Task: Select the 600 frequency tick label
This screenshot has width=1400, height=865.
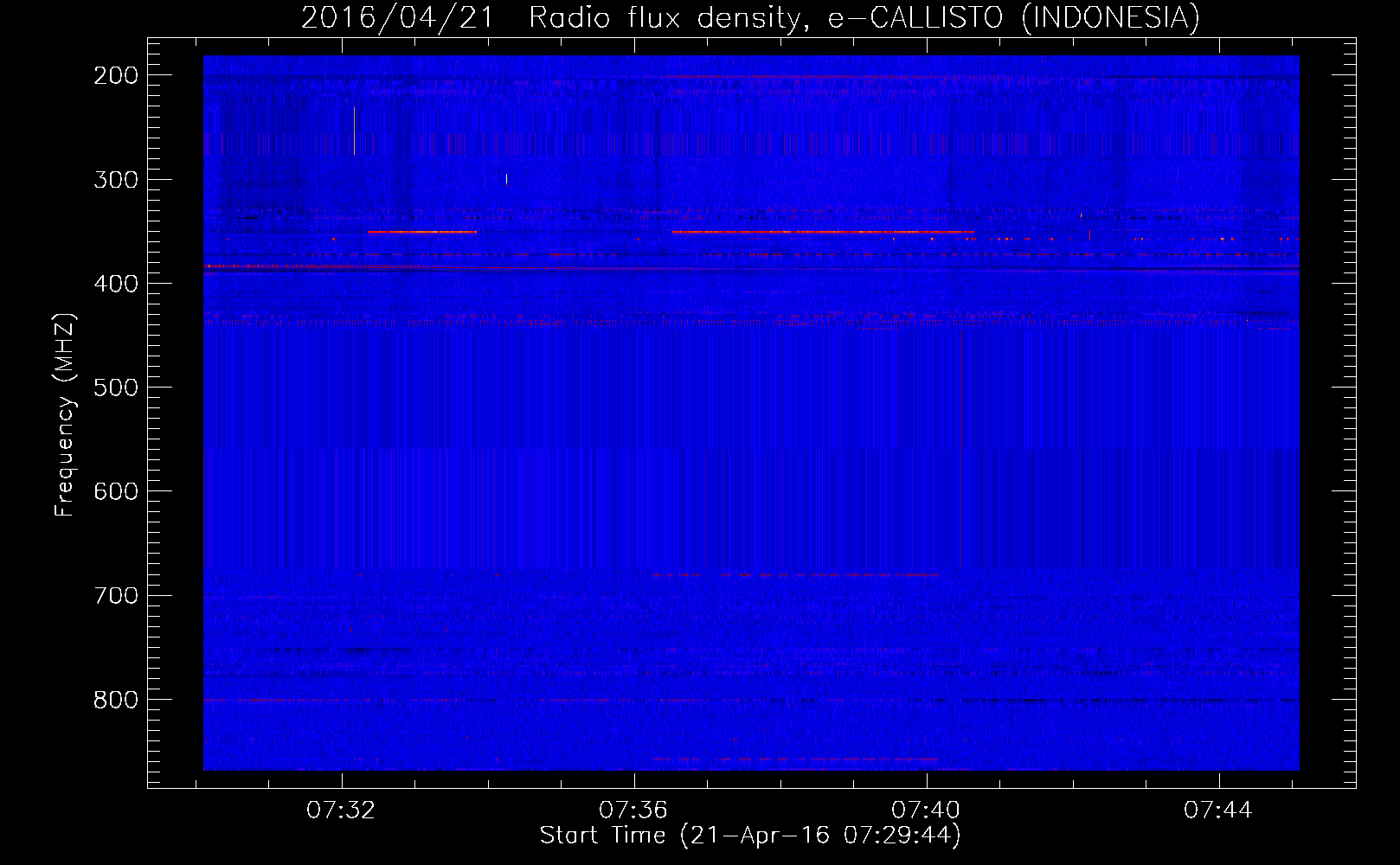Action: (116, 491)
